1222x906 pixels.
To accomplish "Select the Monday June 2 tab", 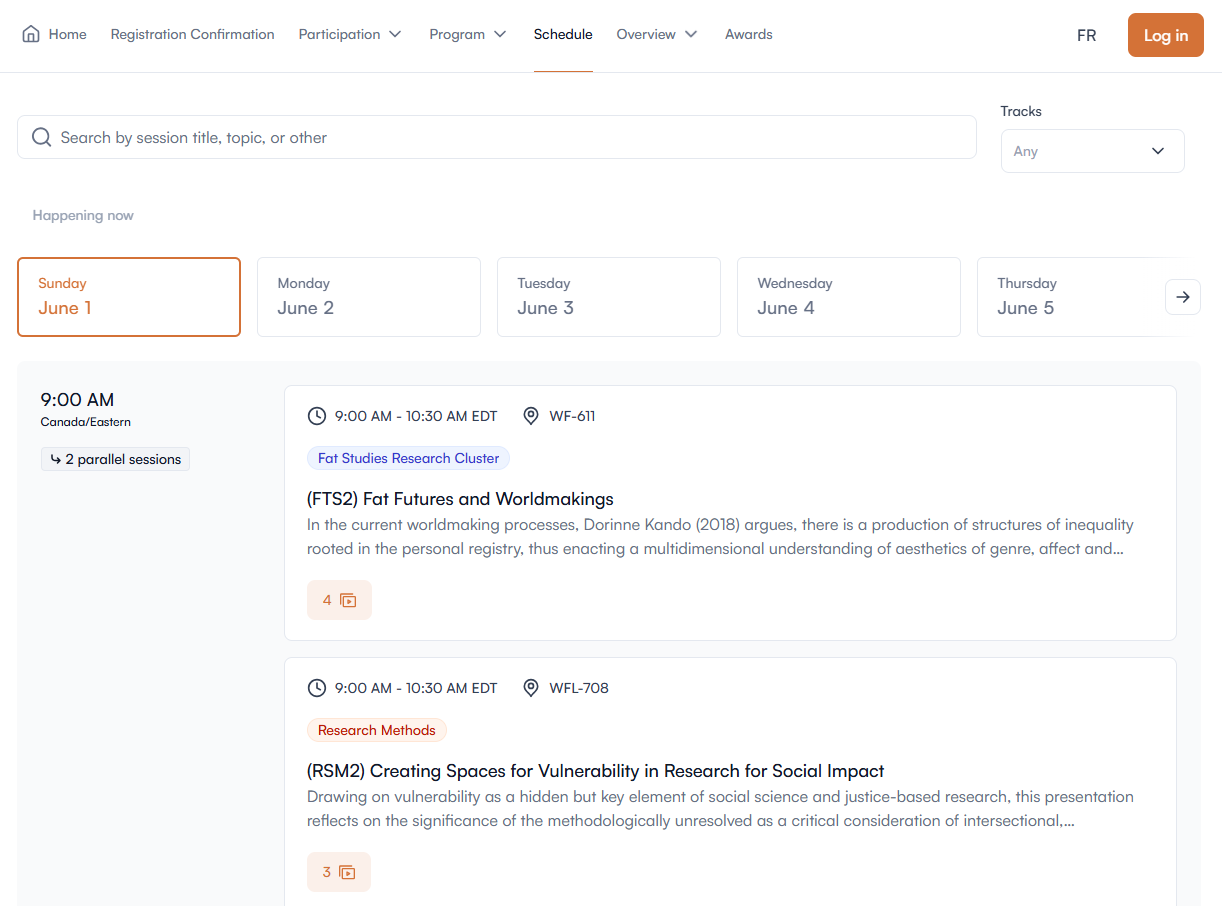I will click(x=368, y=297).
